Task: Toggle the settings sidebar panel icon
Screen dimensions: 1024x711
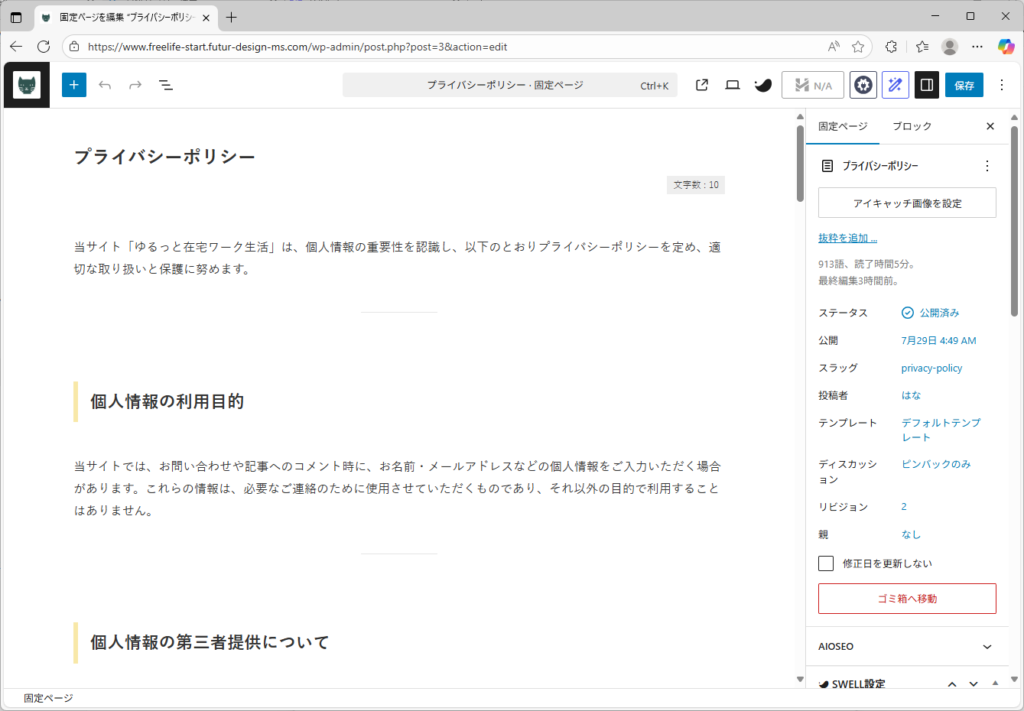Action: 926,85
